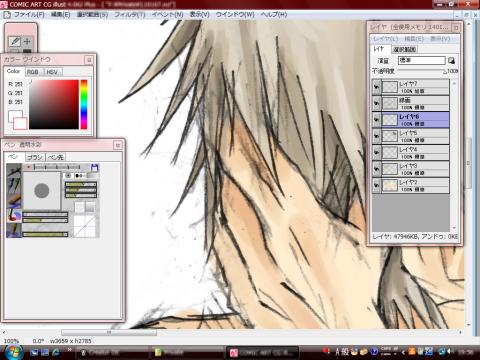The image size is (480, 360).
Task: Click the horizontal canvas scrollbar thumb
Action: click(x=109, y=332)
